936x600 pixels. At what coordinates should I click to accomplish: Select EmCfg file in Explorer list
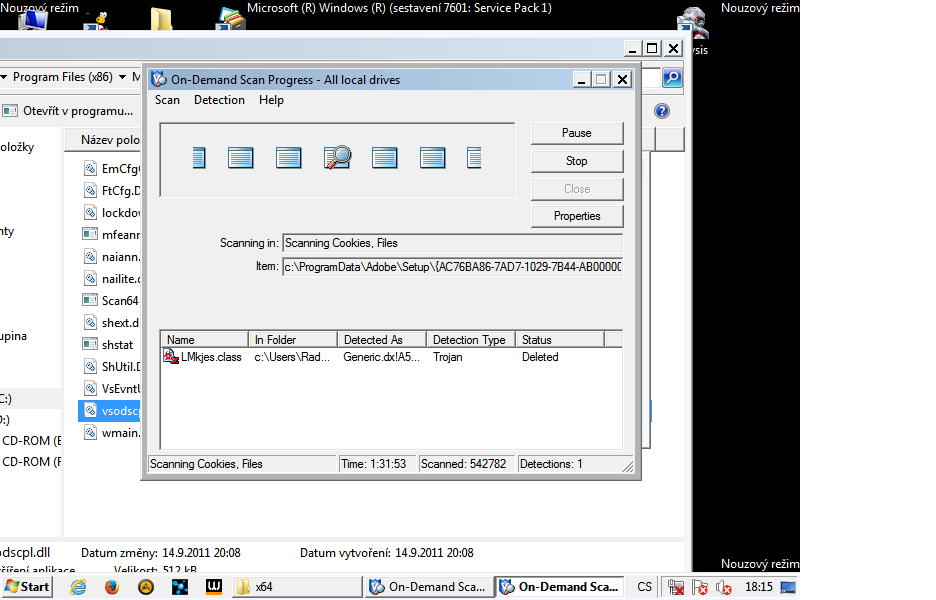tap(111, 168)
